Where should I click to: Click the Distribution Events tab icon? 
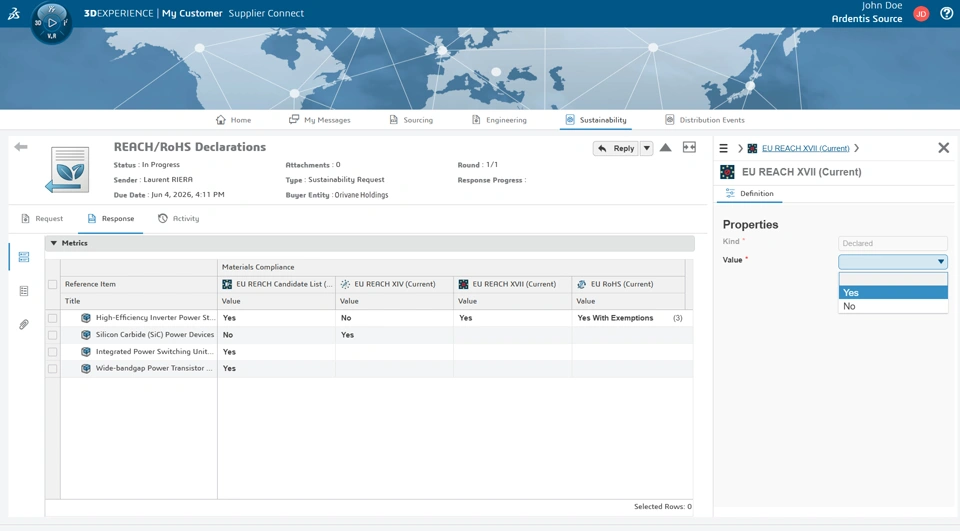[670, 119]
